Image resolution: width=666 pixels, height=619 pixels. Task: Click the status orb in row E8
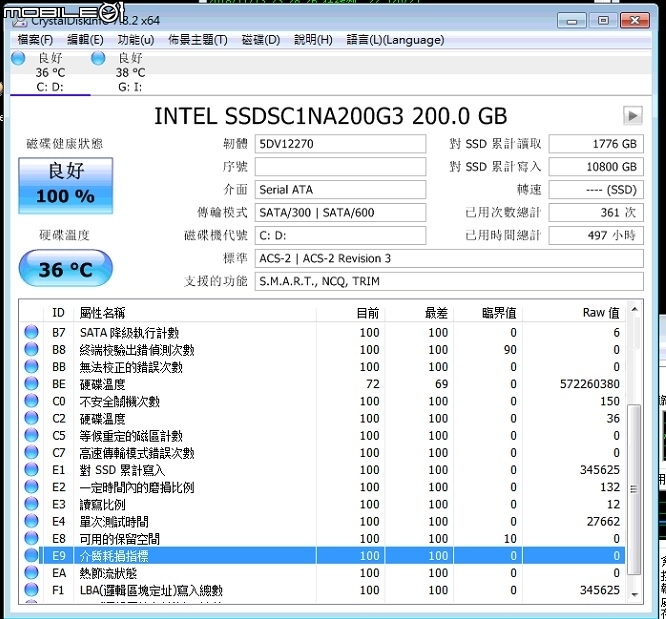31,538
